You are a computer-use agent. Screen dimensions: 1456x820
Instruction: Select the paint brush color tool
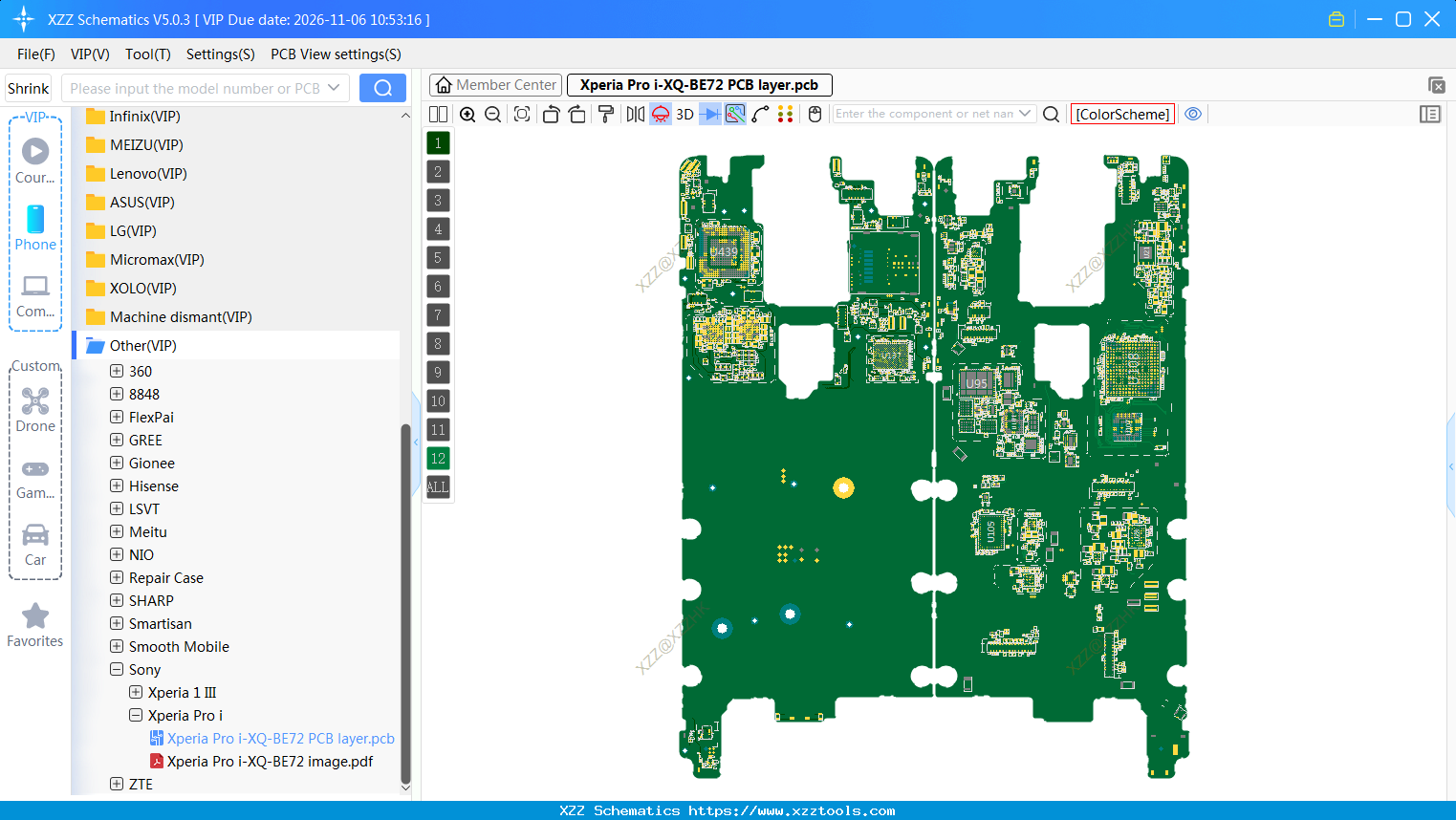[x=604, y=114]
